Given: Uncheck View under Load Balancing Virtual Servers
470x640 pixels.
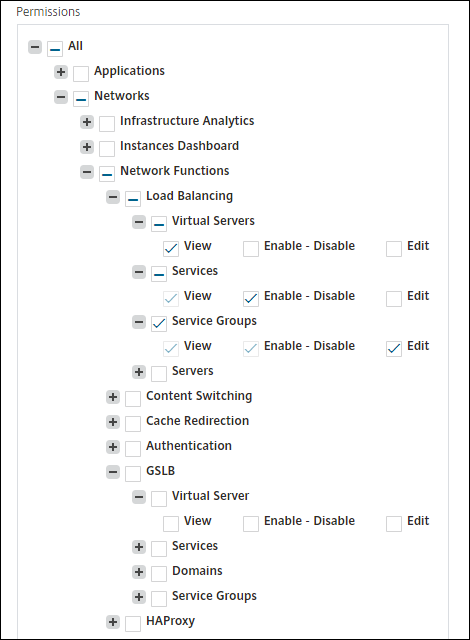Looking at the screenshot, I should pos(171,249).
